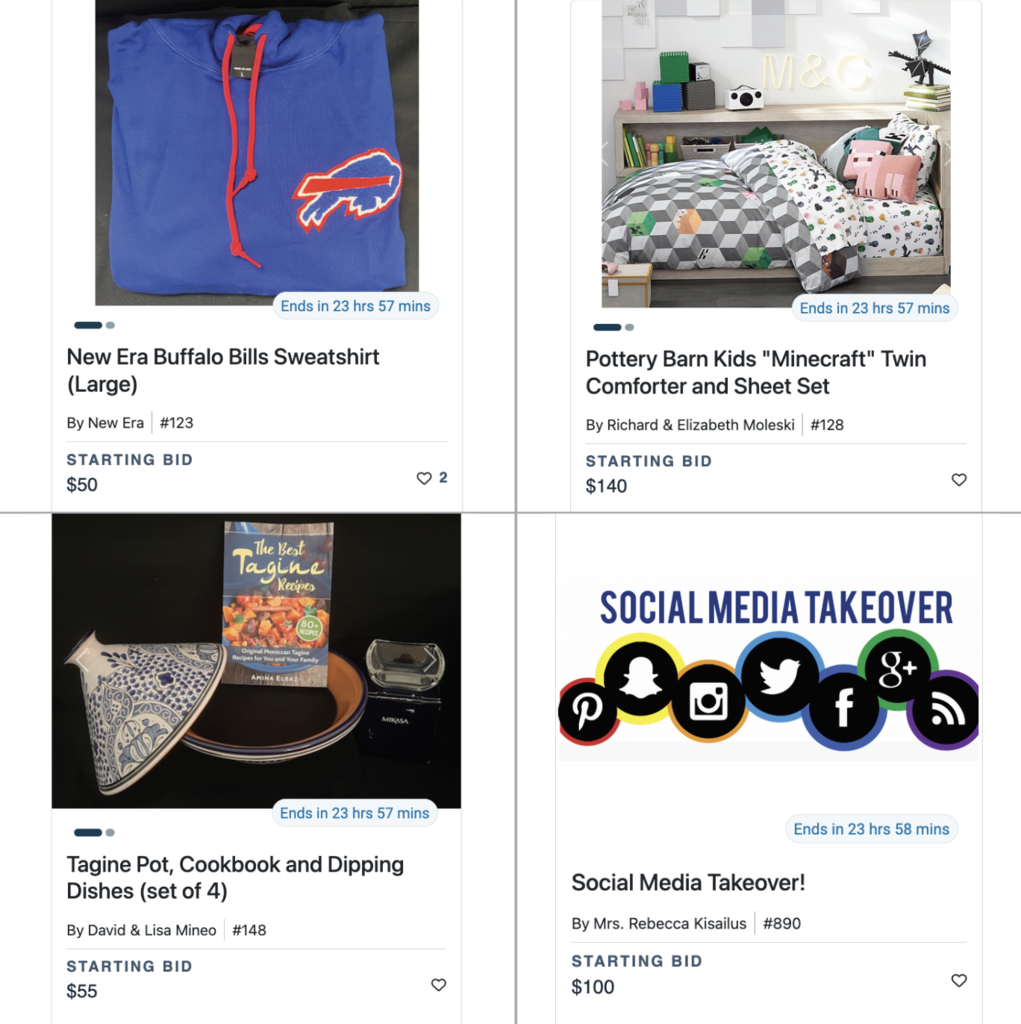Click the Social Media Takeover banner image
The image size is (1021, 1024).
[769, 669]
